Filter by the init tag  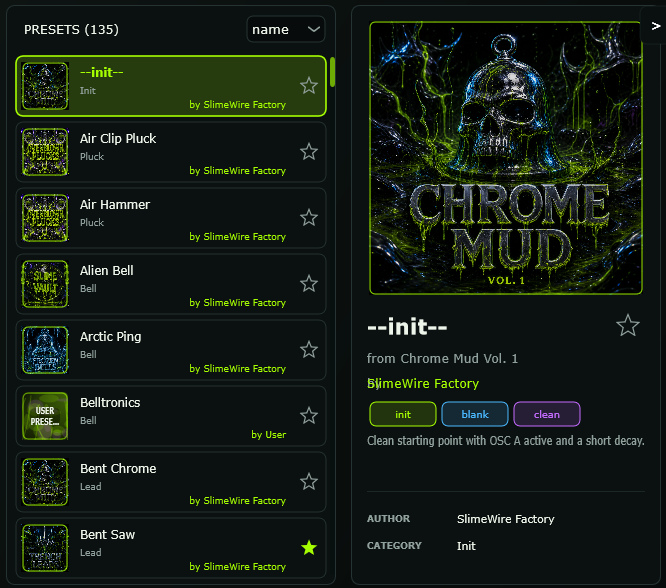click(x=403, y=414)
